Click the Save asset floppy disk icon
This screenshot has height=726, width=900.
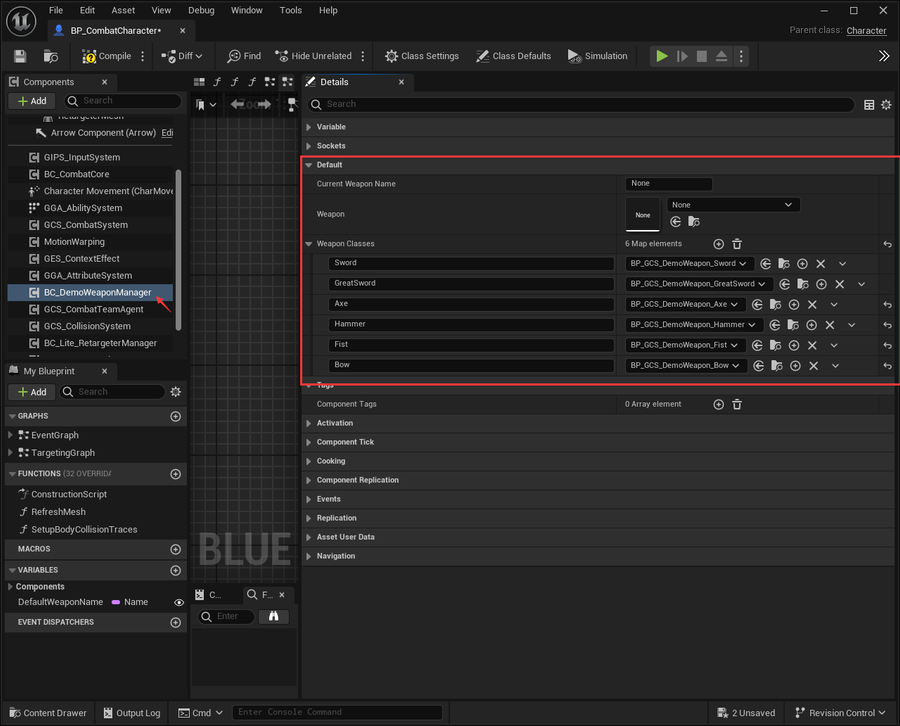[x=20, y=56]
